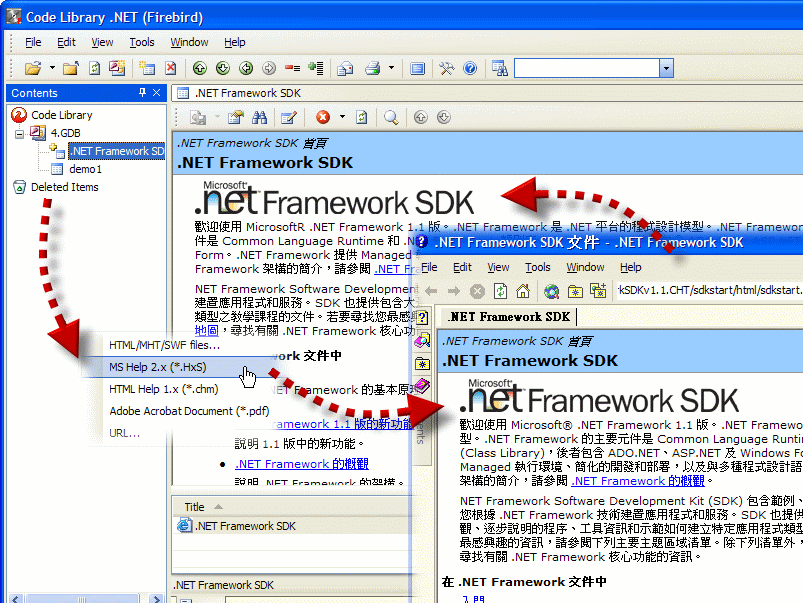The height and width of the screenshot is (603, 803).
Task: Choose Adobe Acrobat Document (*.pdf) menu entry
Action: pyautogui.click(x=189, y=411)
